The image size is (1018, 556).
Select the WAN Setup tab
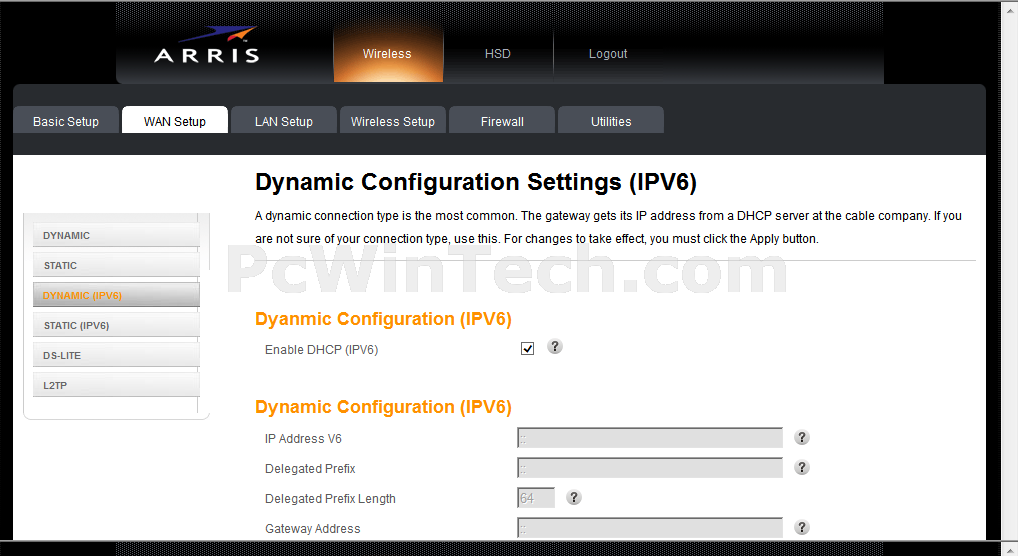[175, 121]
